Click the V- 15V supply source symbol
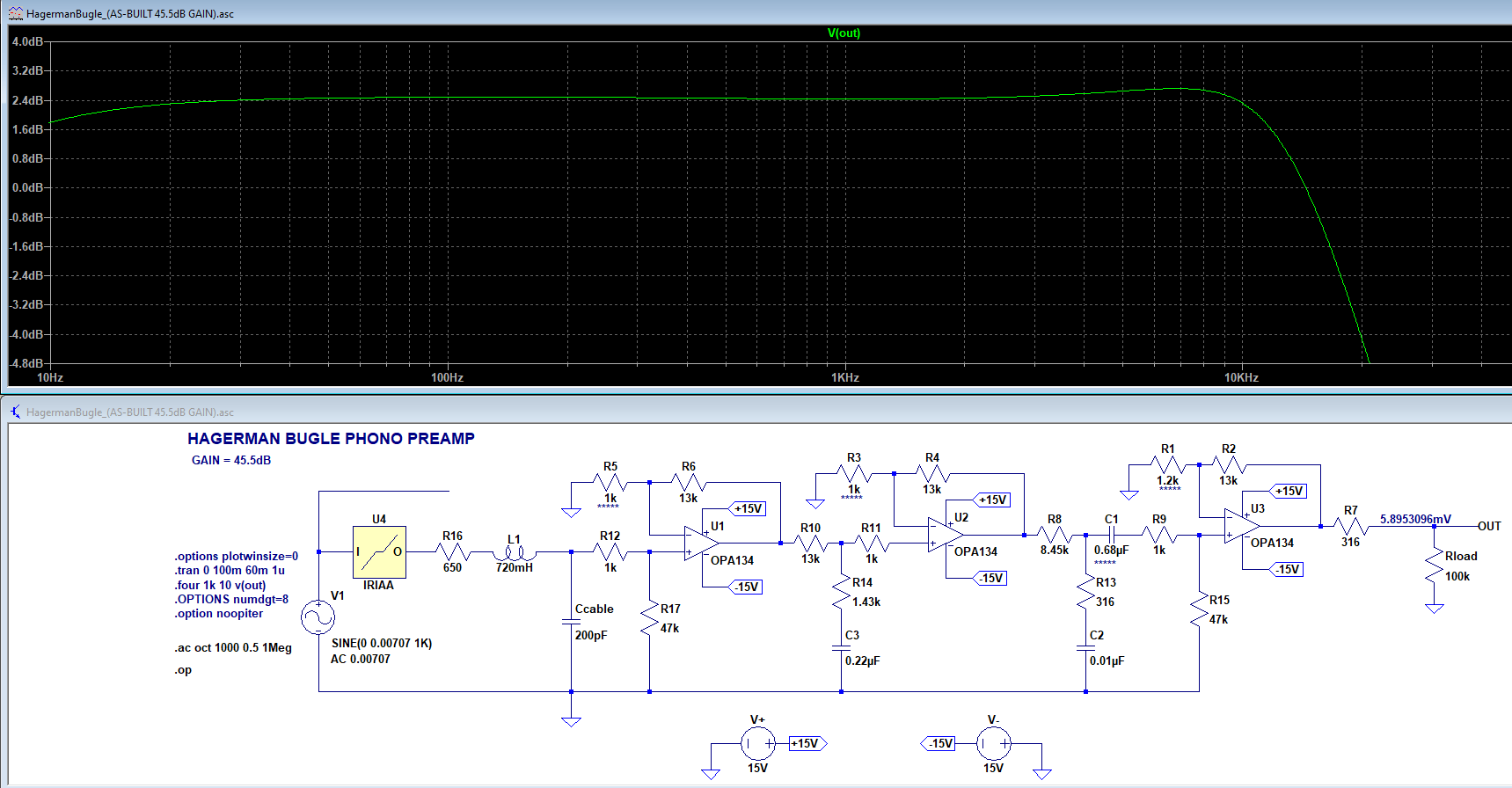The width and height of the screenshot is (1512, 788). 994,744
